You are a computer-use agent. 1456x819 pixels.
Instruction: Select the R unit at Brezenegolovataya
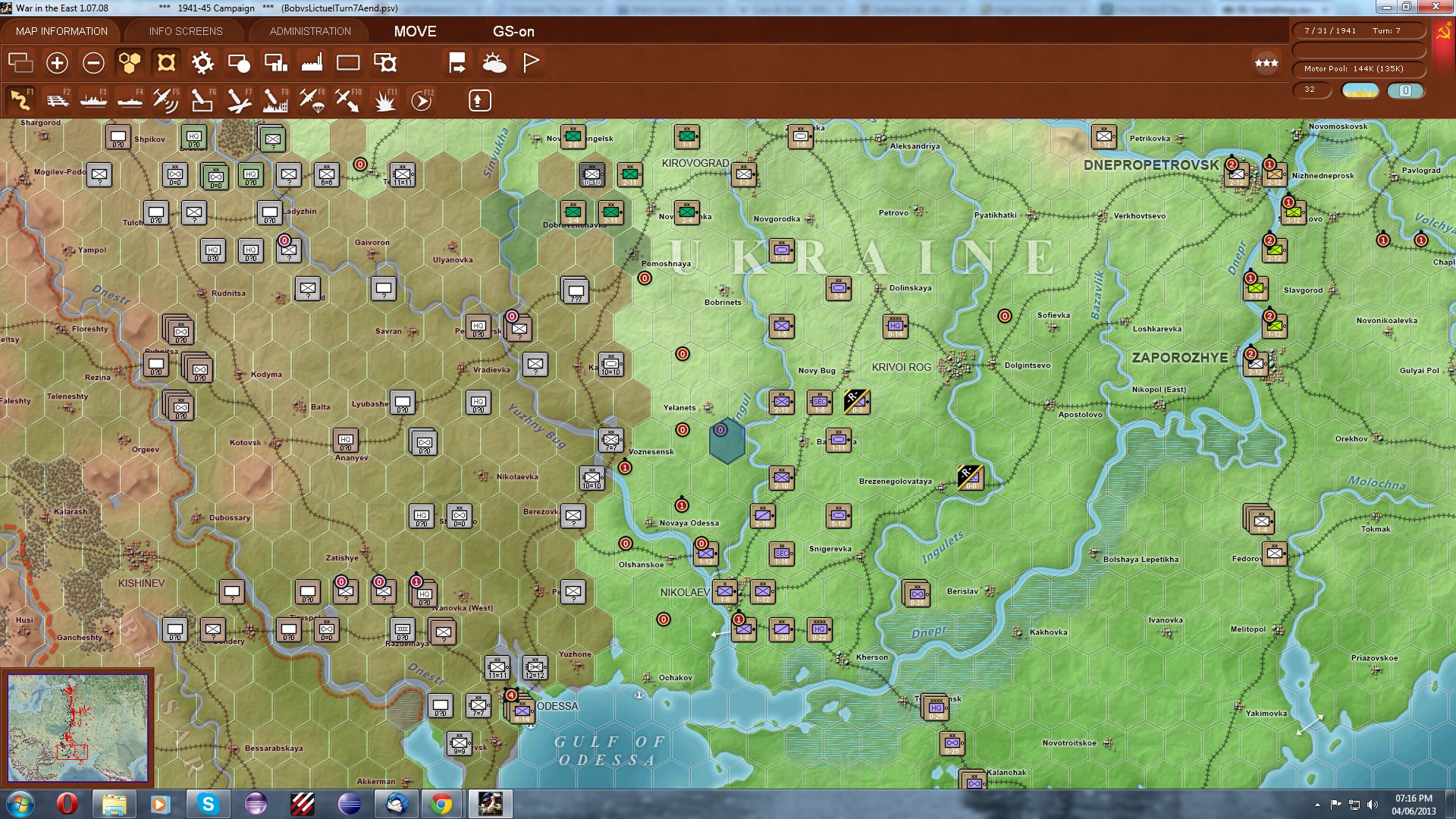[971, 478]
